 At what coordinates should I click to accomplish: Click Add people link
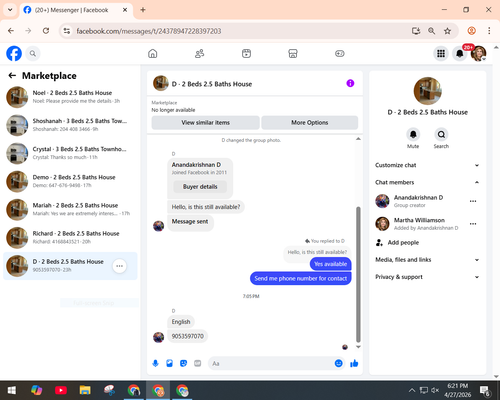[403, 243]
